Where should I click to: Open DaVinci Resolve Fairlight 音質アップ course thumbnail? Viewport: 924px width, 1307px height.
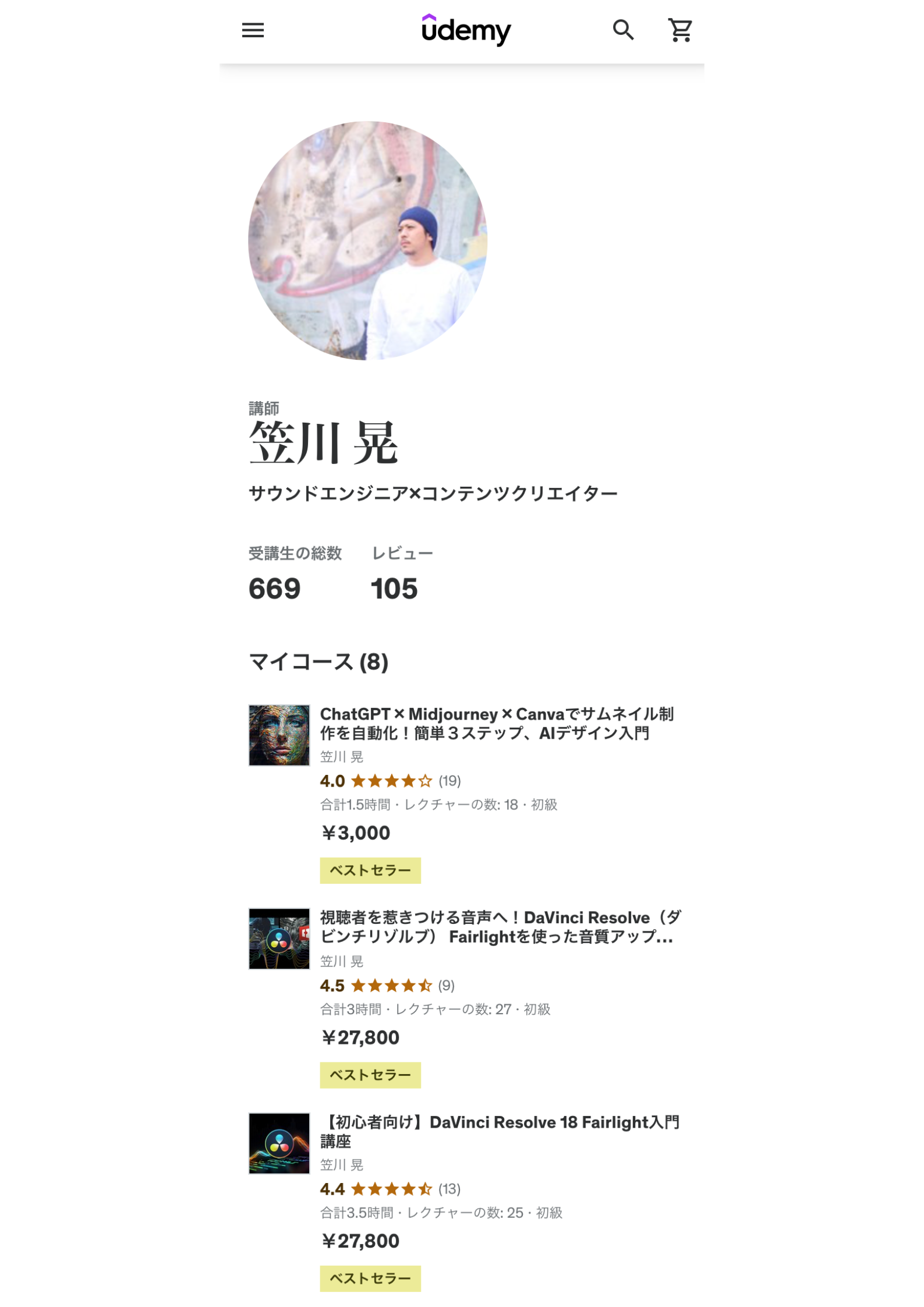279,938
